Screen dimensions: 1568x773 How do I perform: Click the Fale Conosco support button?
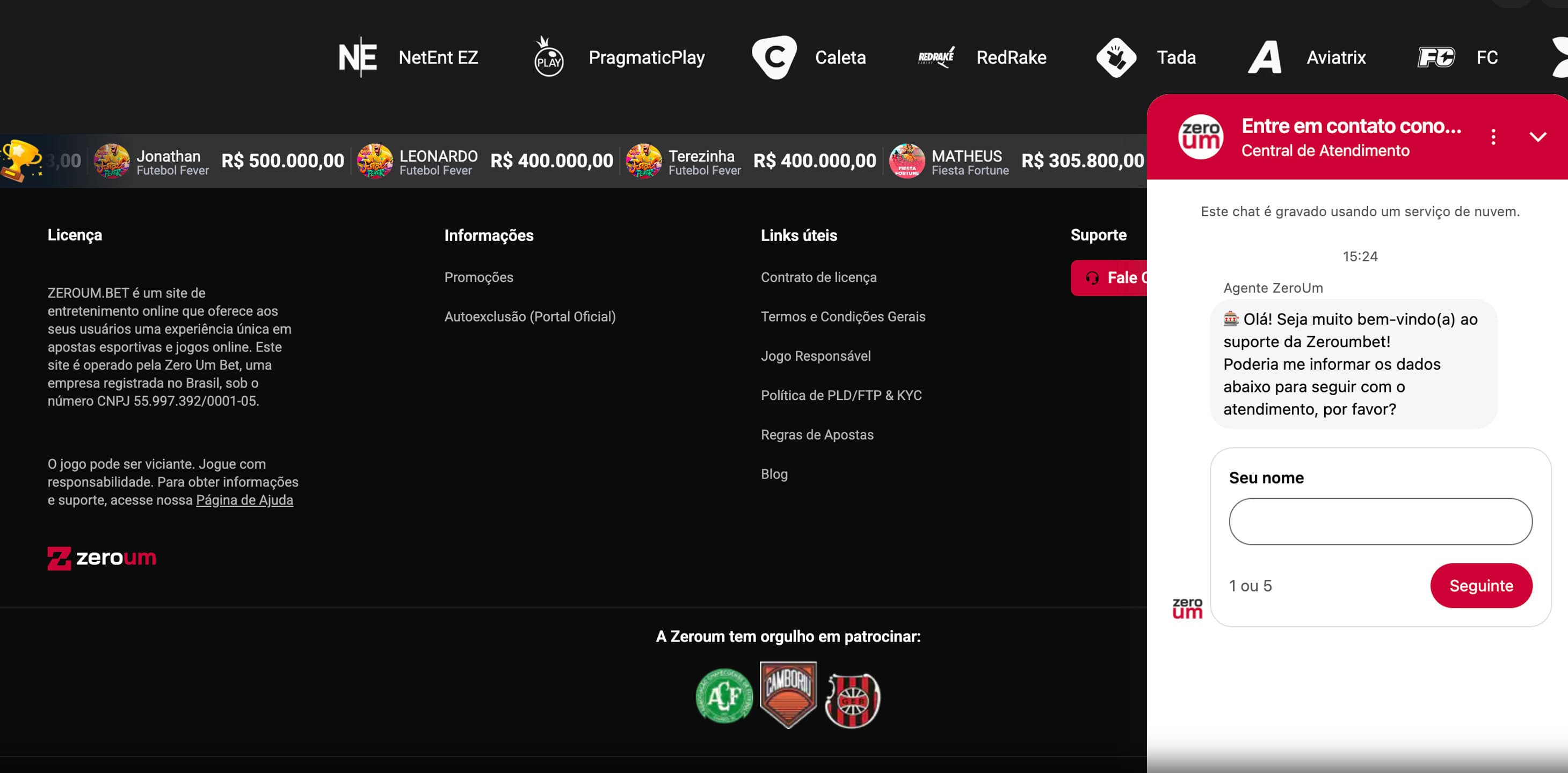click(x=1108, y=278)
